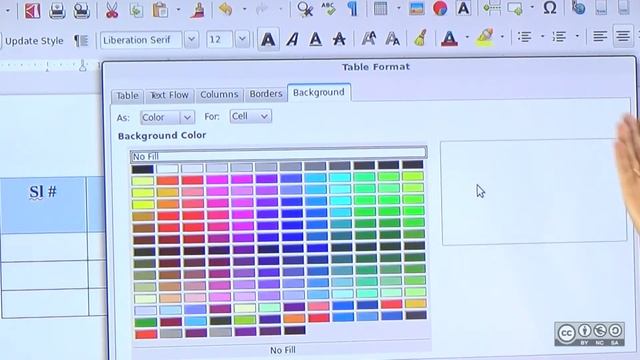Screen dimensions: 640x360
Task: Click the 'Sl #' table cell
Action: (43, 205)
